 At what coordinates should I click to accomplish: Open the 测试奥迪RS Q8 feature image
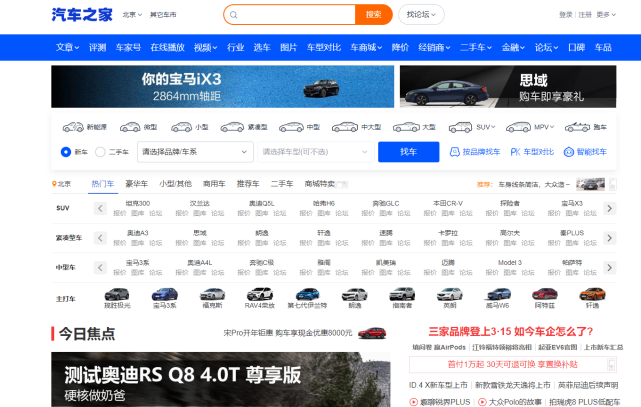[221, 380]
